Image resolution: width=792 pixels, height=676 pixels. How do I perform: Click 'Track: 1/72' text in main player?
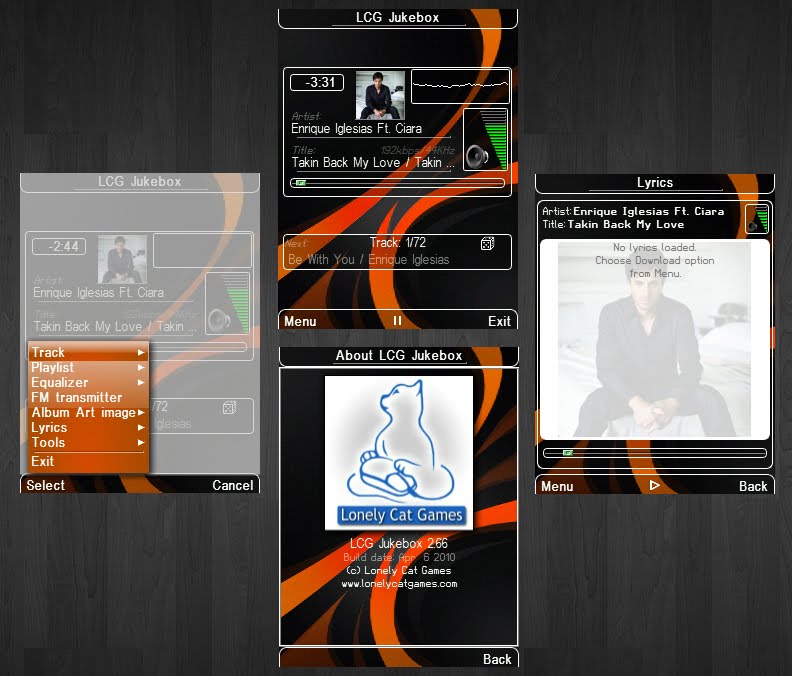(398, 243)
